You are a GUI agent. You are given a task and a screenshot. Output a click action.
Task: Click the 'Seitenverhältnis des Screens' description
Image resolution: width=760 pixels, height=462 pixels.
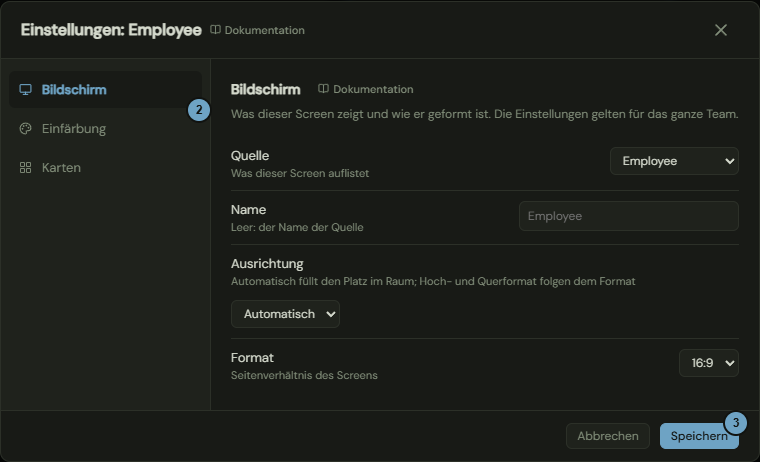pyautogui.click(x=304, y=375)
